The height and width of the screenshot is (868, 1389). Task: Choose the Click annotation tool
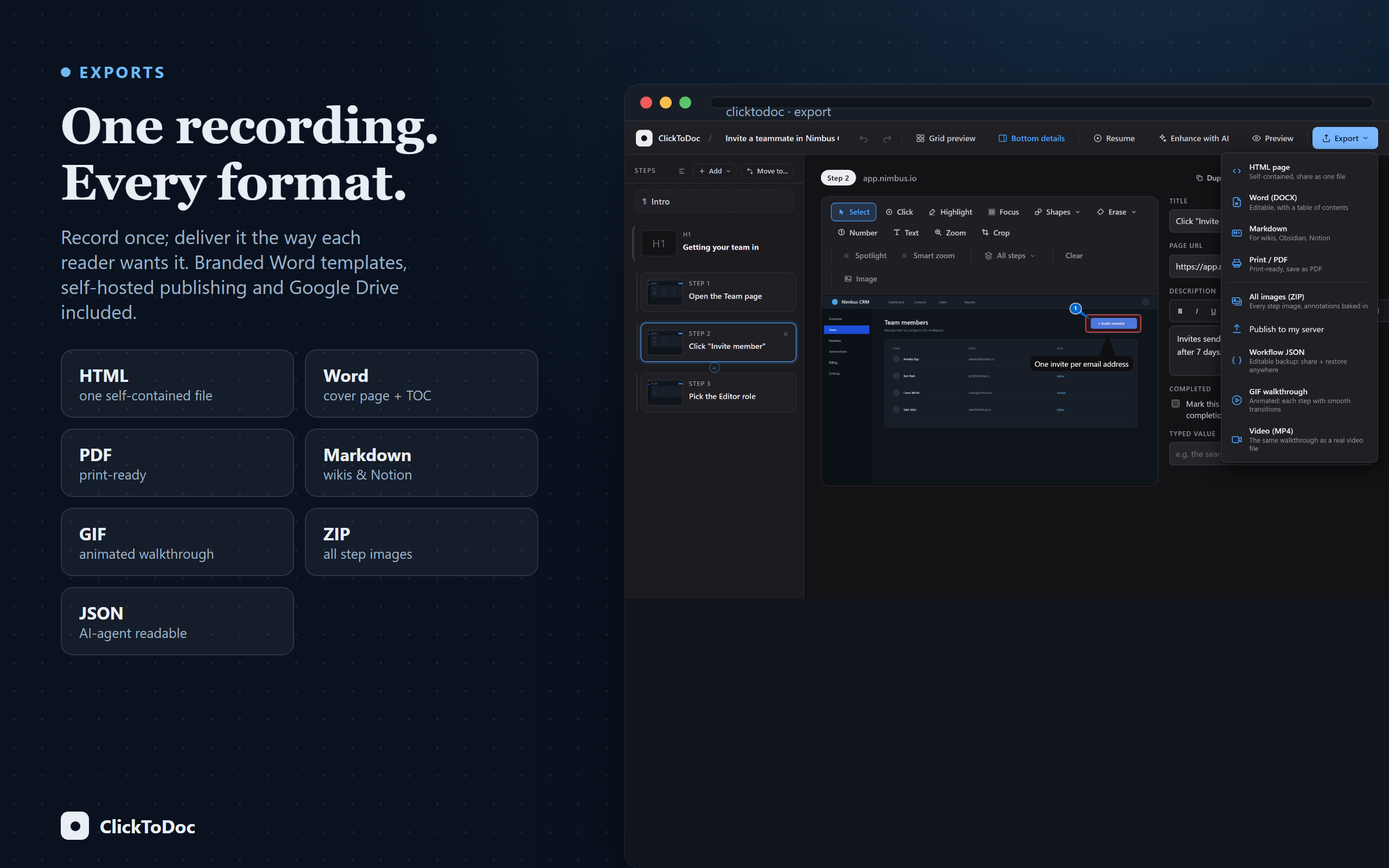click(899, 212)
